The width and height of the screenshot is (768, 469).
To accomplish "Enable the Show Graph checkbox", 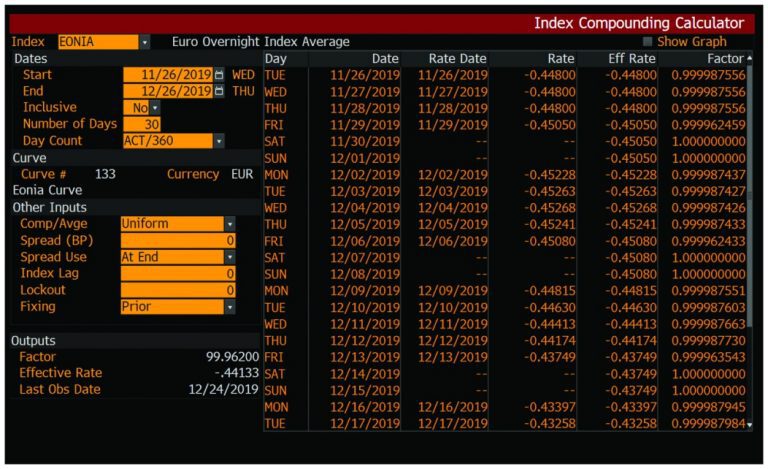I will point(648,42).
